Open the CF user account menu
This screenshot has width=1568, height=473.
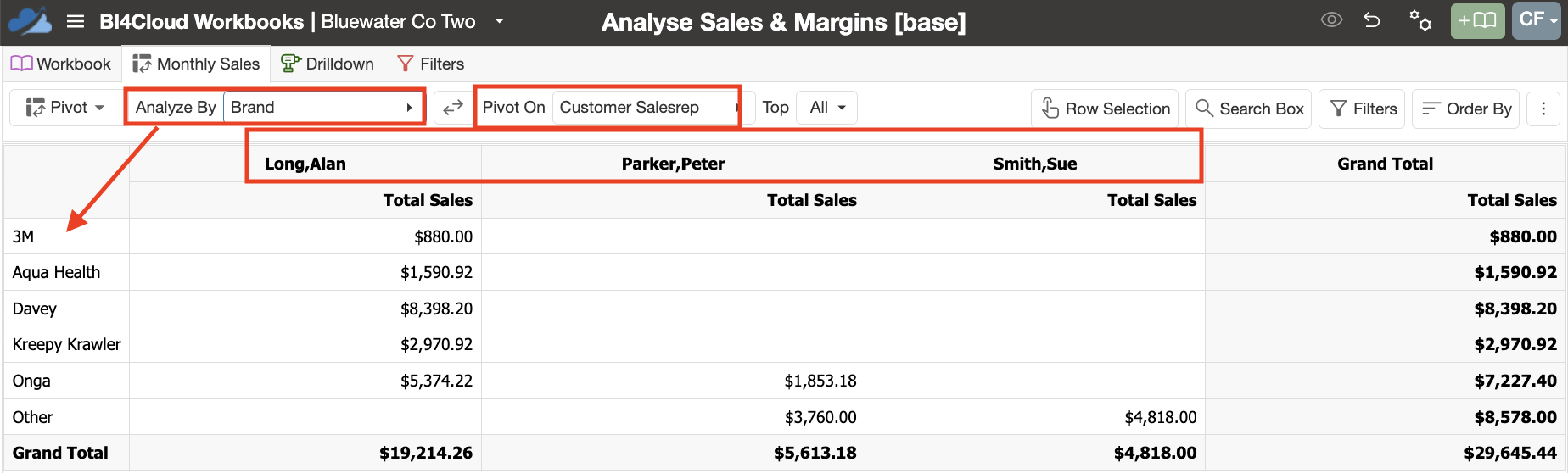click(1536, 20)
